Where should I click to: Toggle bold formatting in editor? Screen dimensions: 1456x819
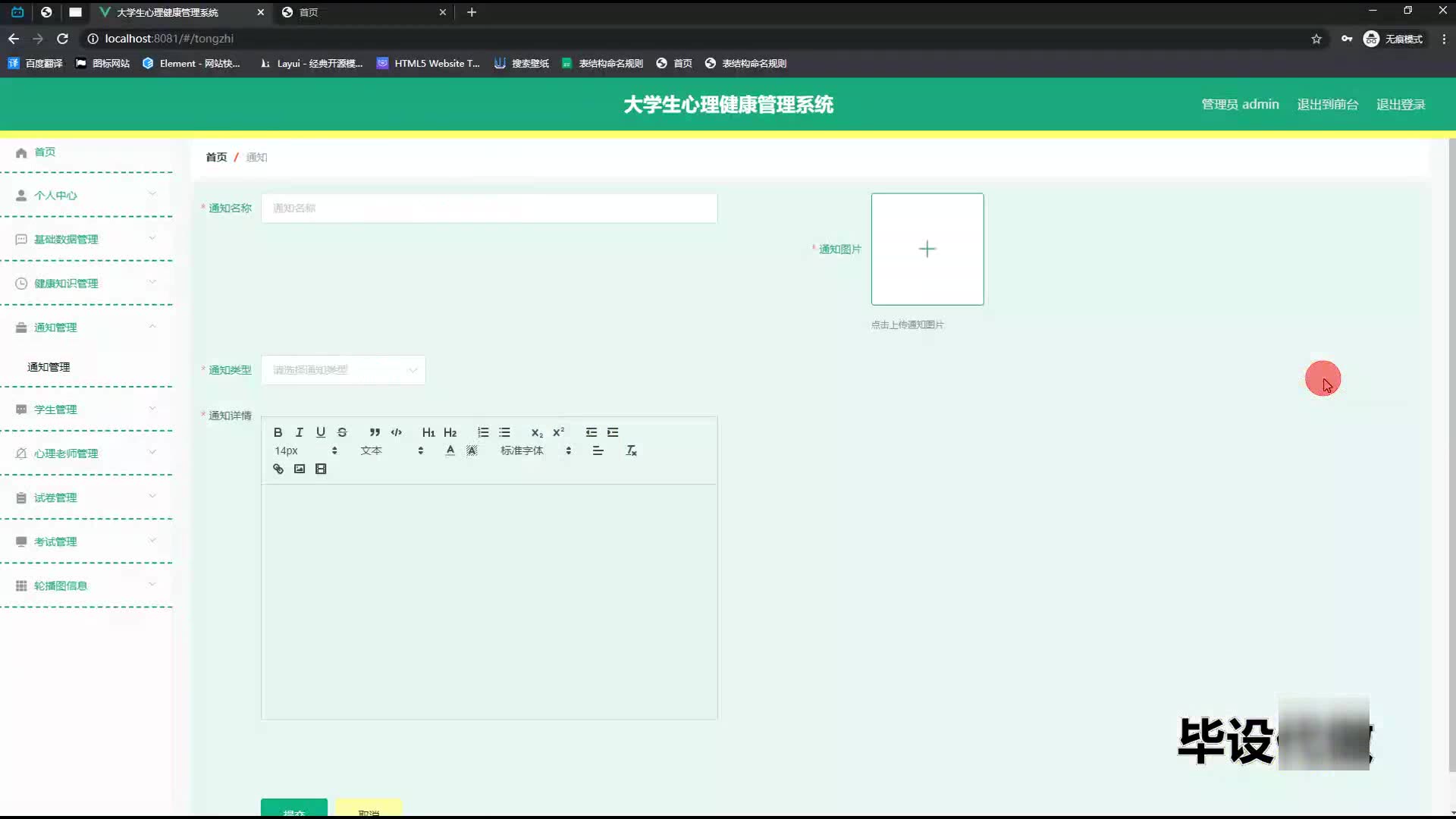click(278, 432)
